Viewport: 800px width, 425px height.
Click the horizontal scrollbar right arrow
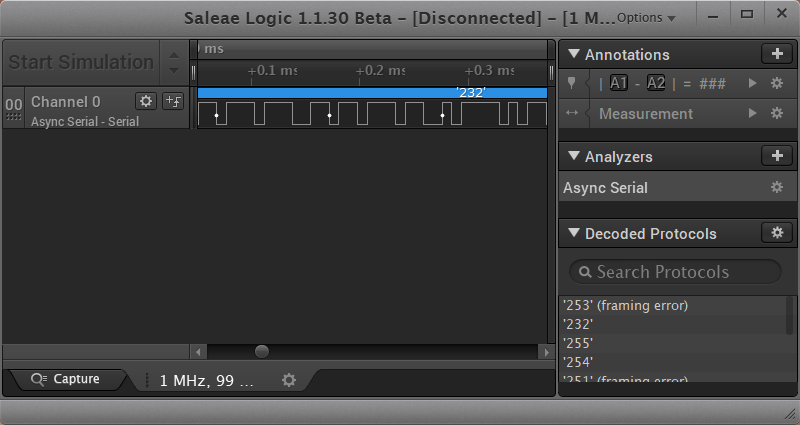click(546, 352)
